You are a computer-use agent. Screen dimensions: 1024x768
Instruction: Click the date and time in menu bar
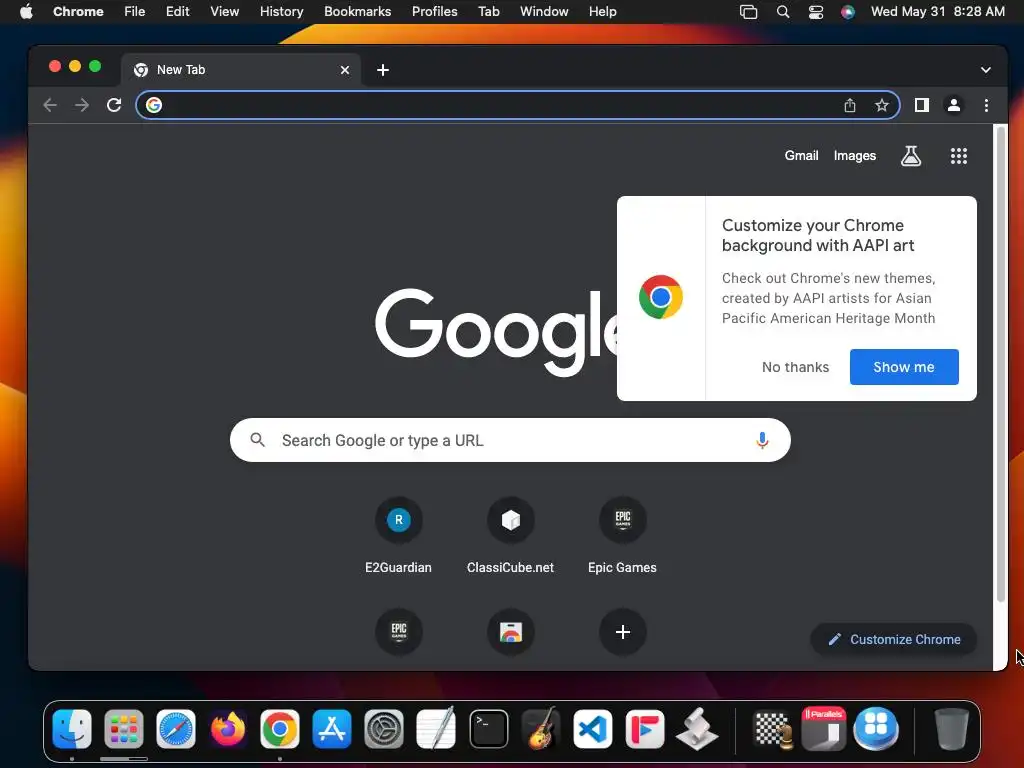point(937,12)
